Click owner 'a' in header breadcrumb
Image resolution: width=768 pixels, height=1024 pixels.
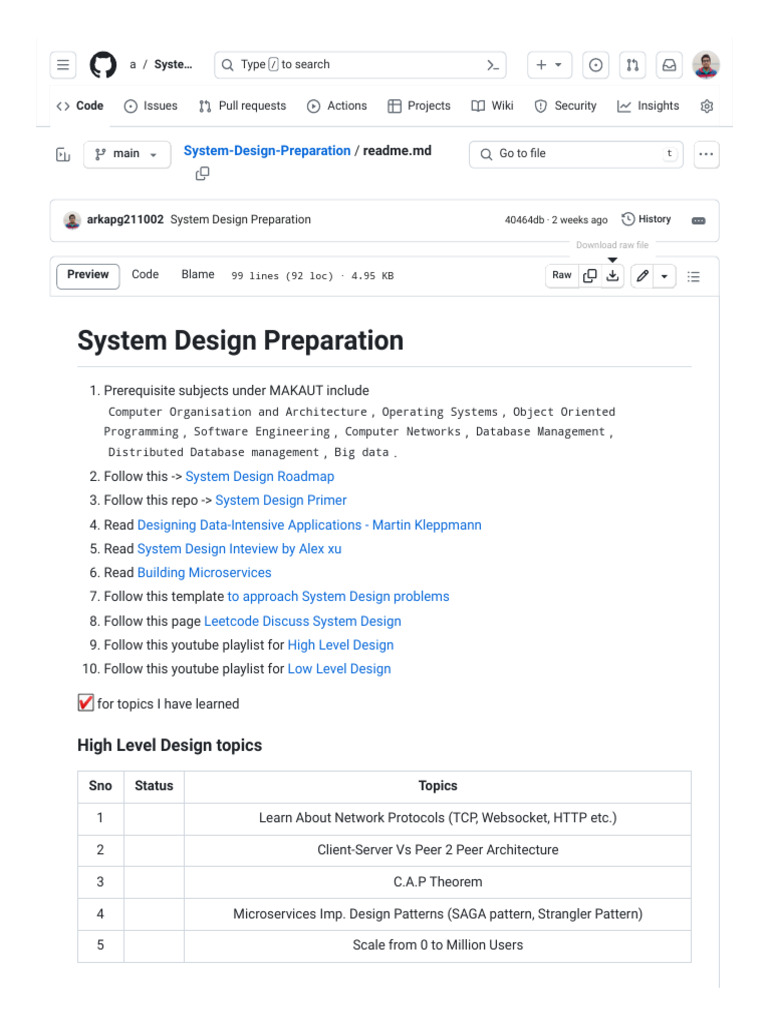133,65
